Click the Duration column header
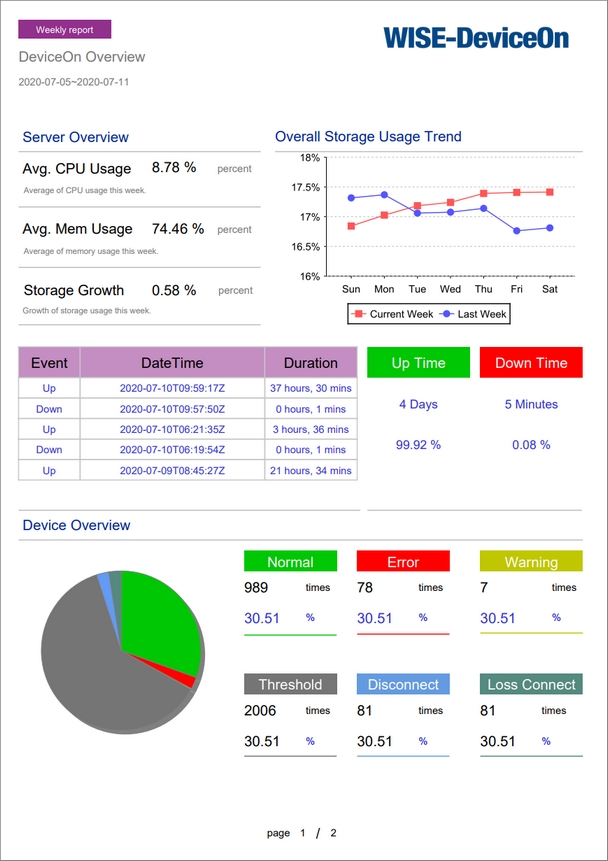 [310, 363]
